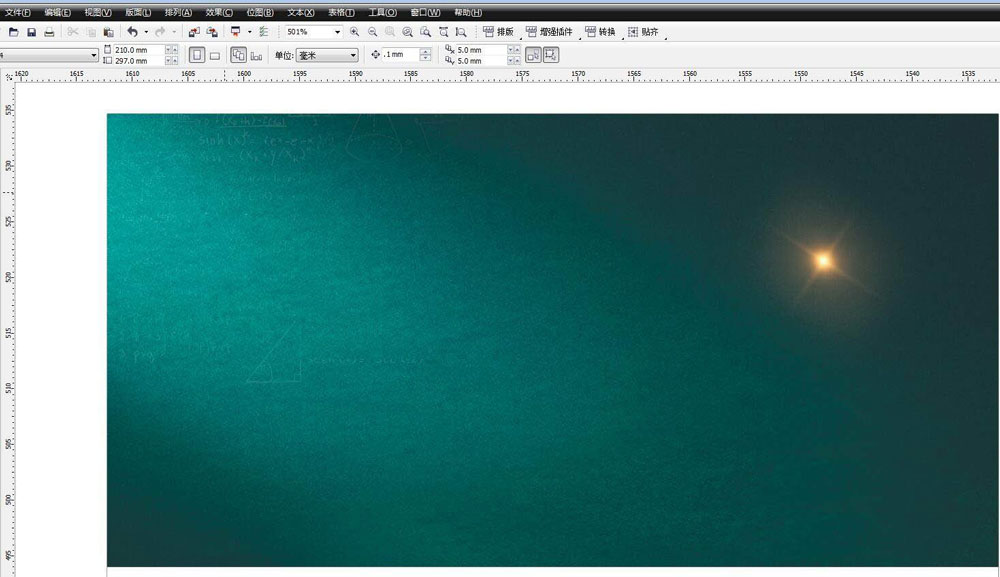The image size is (1000, 577).
Task: Click the greyed-out zoom to selected icon
Action: [390, 32]
